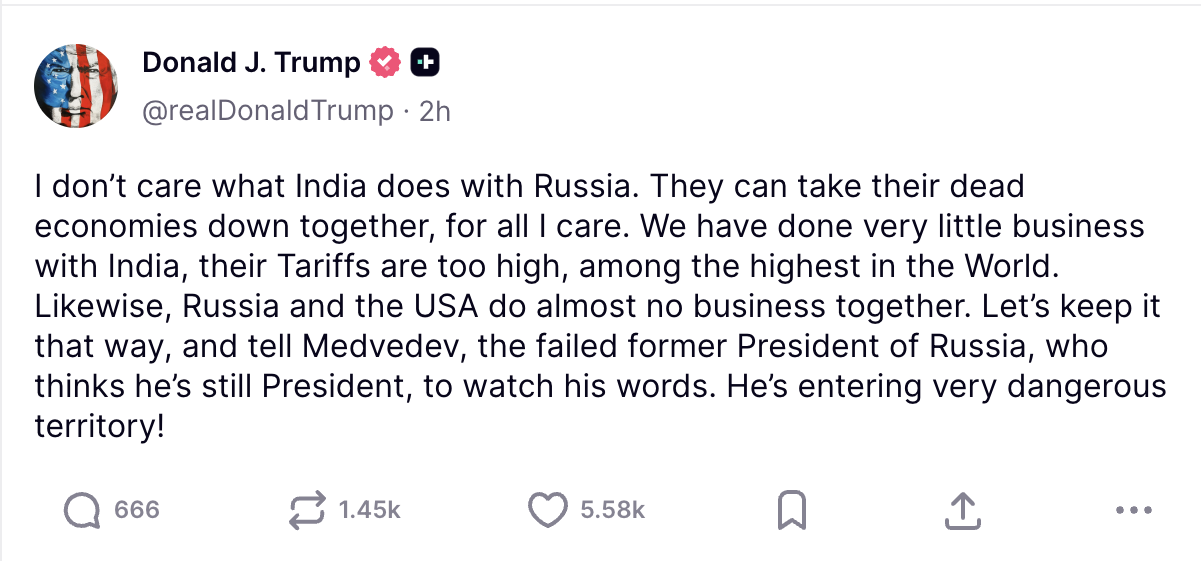This screenshot has width=1201, height=561.
Task: Open the Donald J. Trump profile name
Action: [x=251, y=63]
